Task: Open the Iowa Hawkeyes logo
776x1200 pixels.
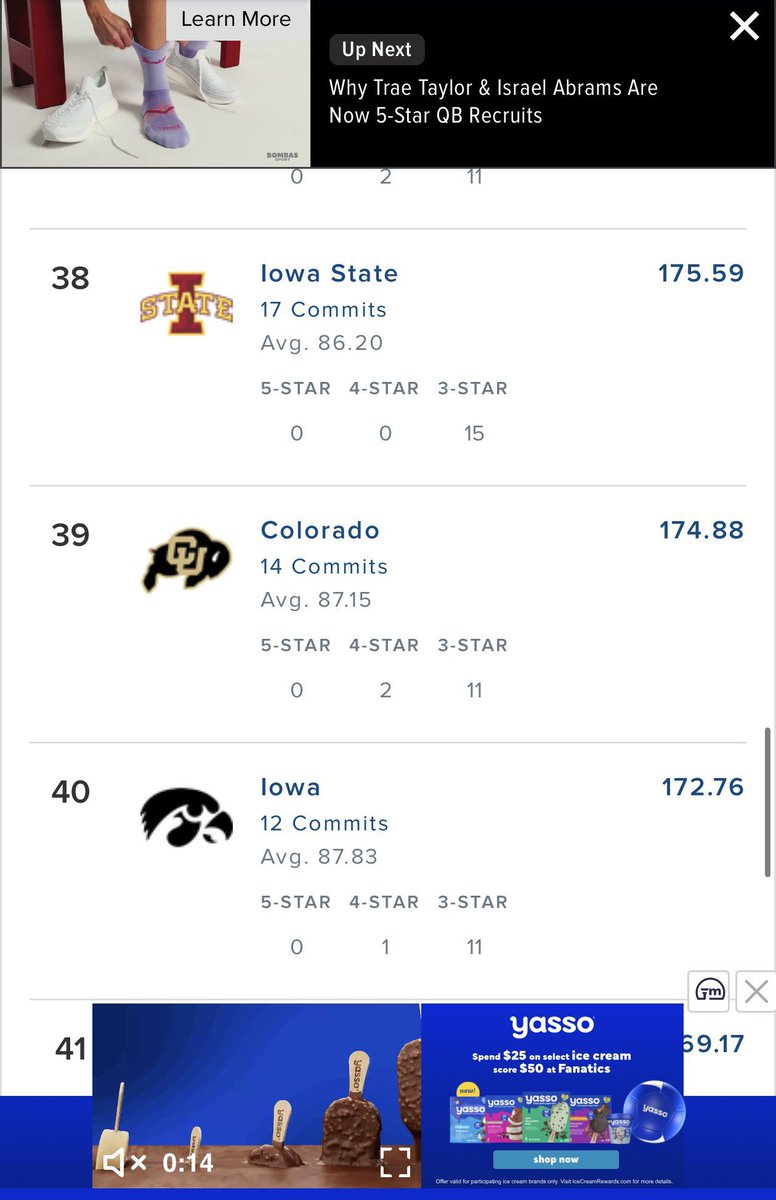Action: point(186,817)
